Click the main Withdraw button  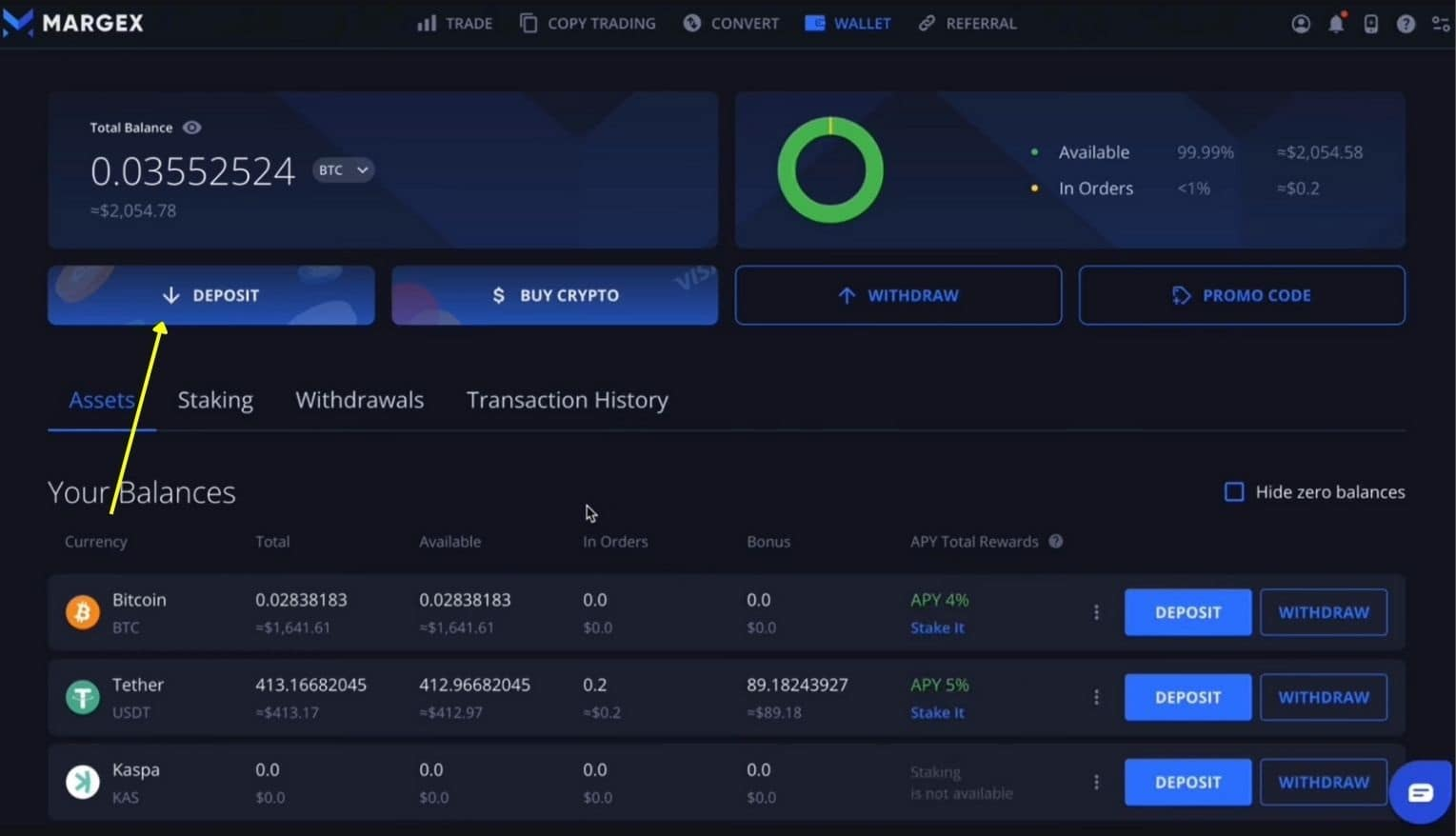[898, 295]
